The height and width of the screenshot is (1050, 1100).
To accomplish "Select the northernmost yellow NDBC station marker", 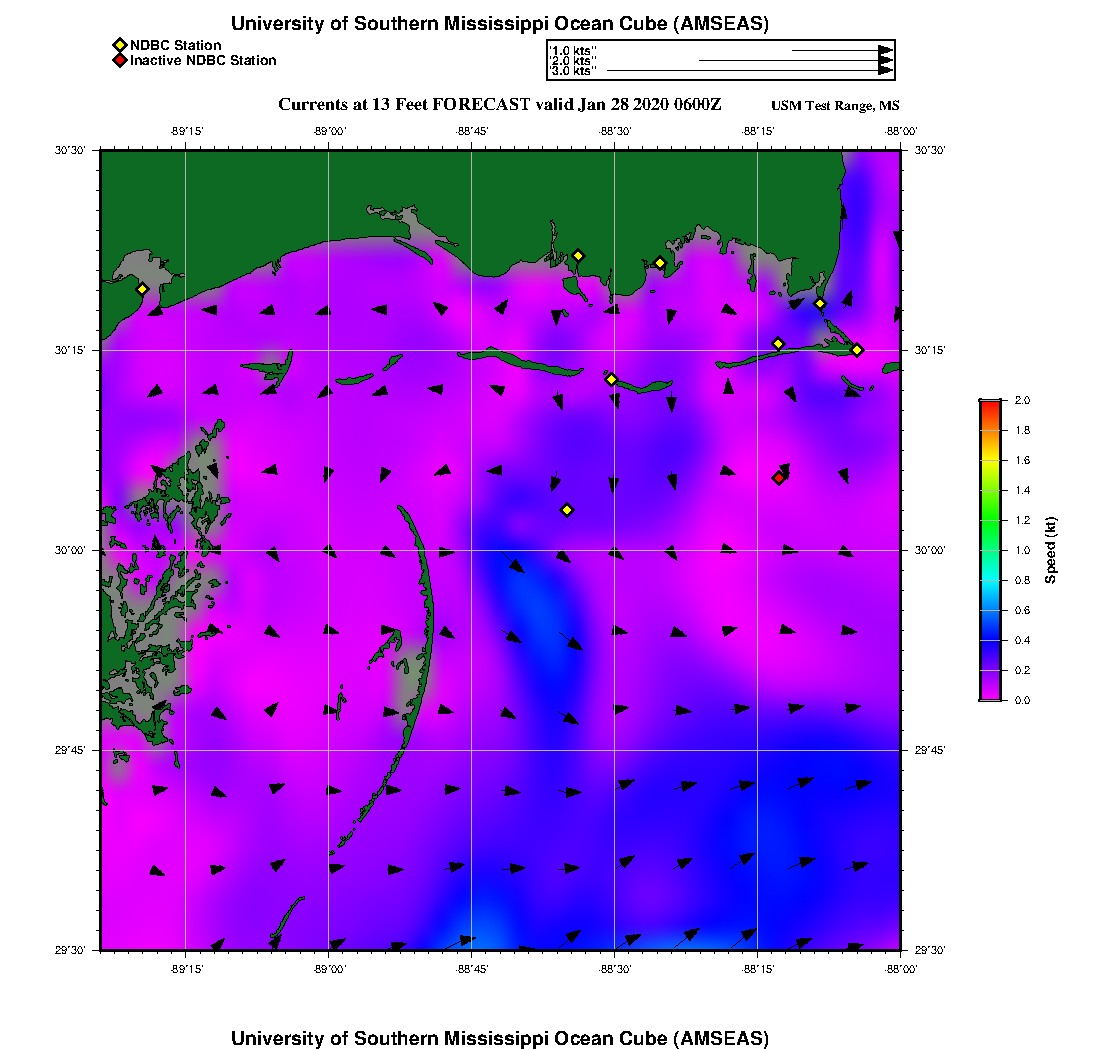I will pyautogui.click(x=577, y=255).
